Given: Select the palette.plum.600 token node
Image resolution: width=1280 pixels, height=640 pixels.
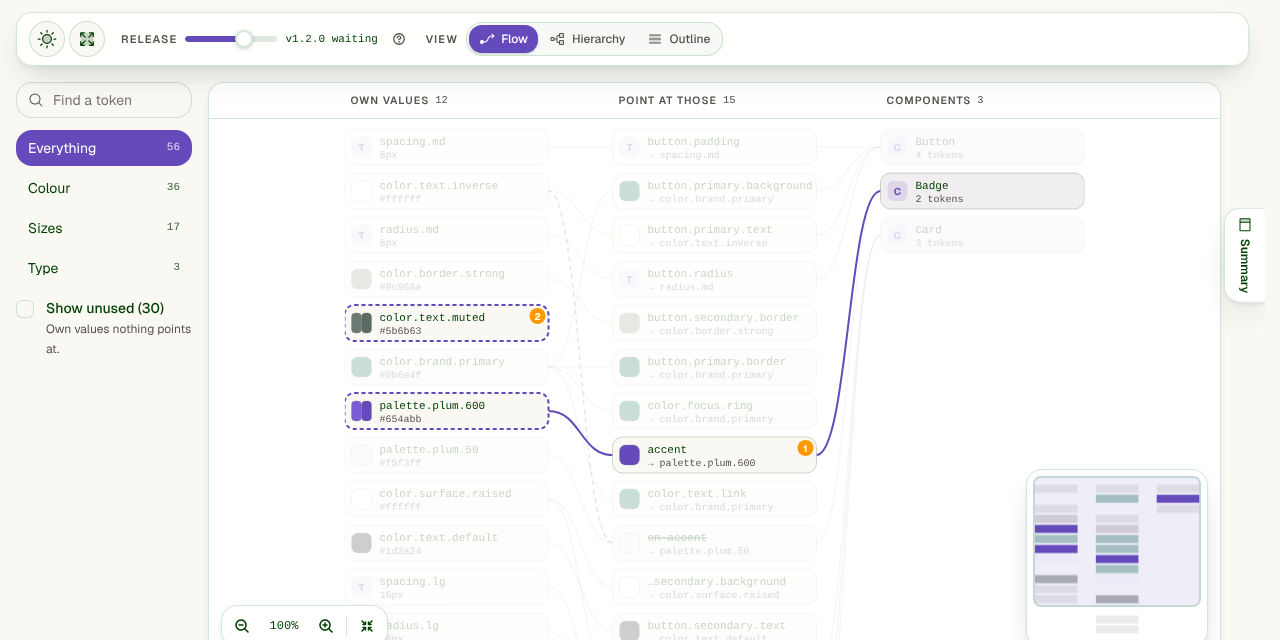Looking at the screenshot, I should [x=447, y=412].
